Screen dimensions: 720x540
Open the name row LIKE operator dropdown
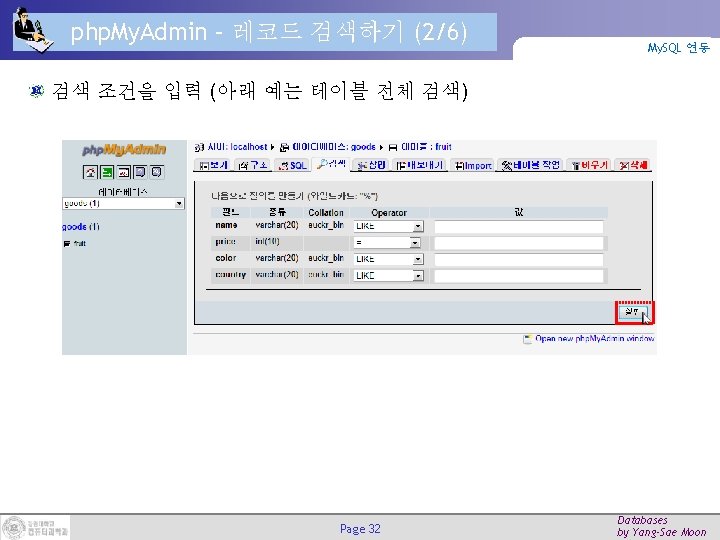click(x=388, y=226)
